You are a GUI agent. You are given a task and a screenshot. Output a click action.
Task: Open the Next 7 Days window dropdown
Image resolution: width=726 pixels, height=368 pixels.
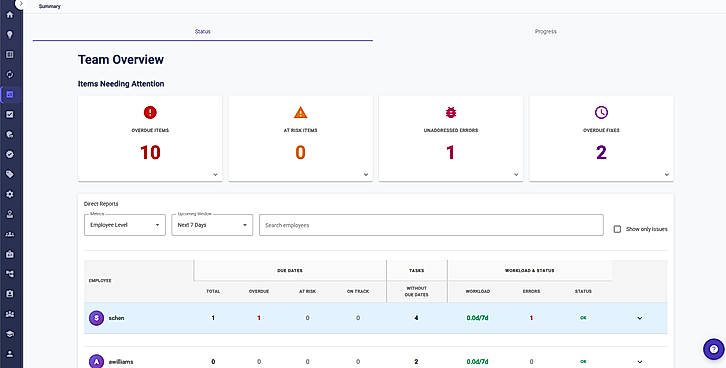point(212,225)
